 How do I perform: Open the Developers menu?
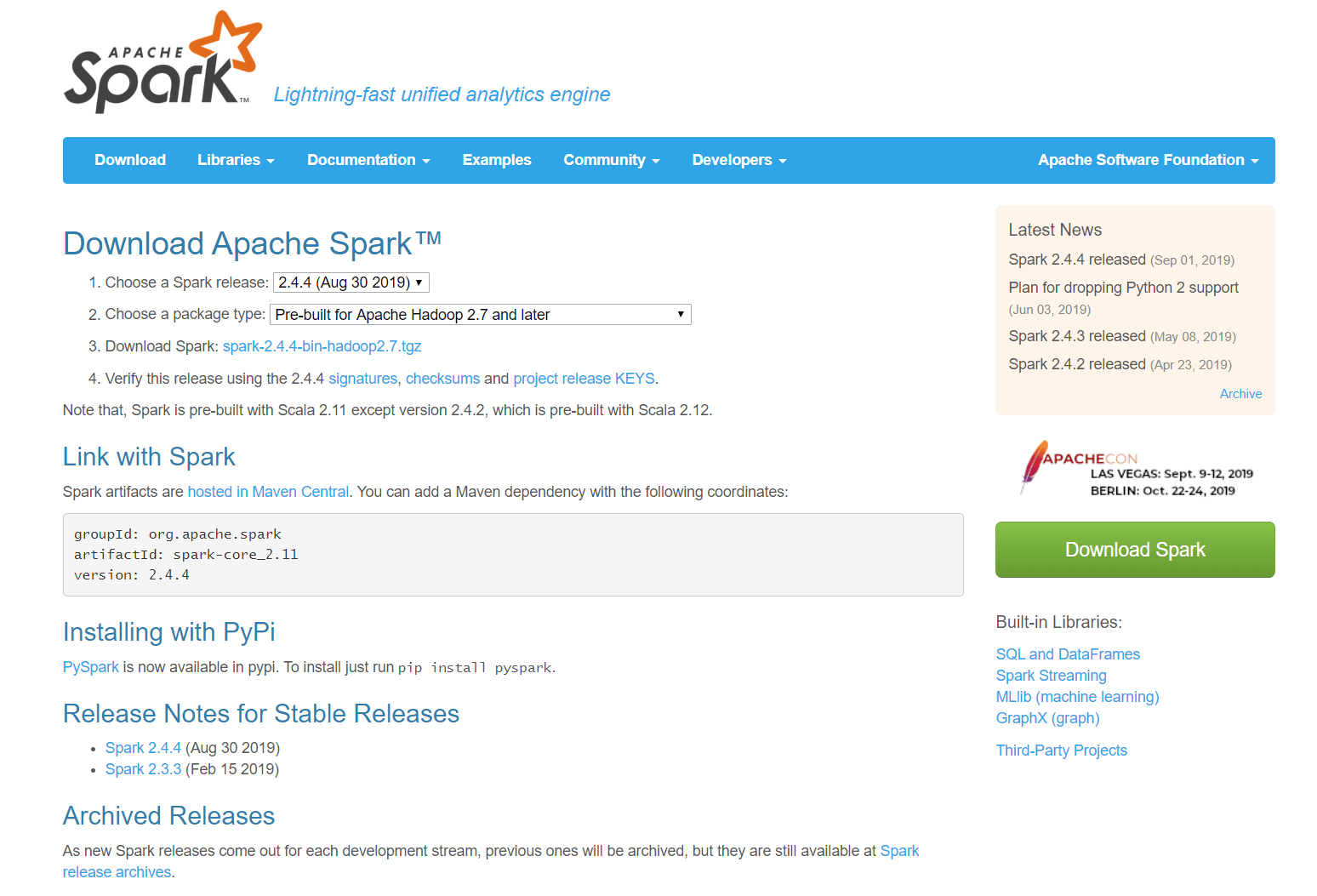tap(738, 160)
